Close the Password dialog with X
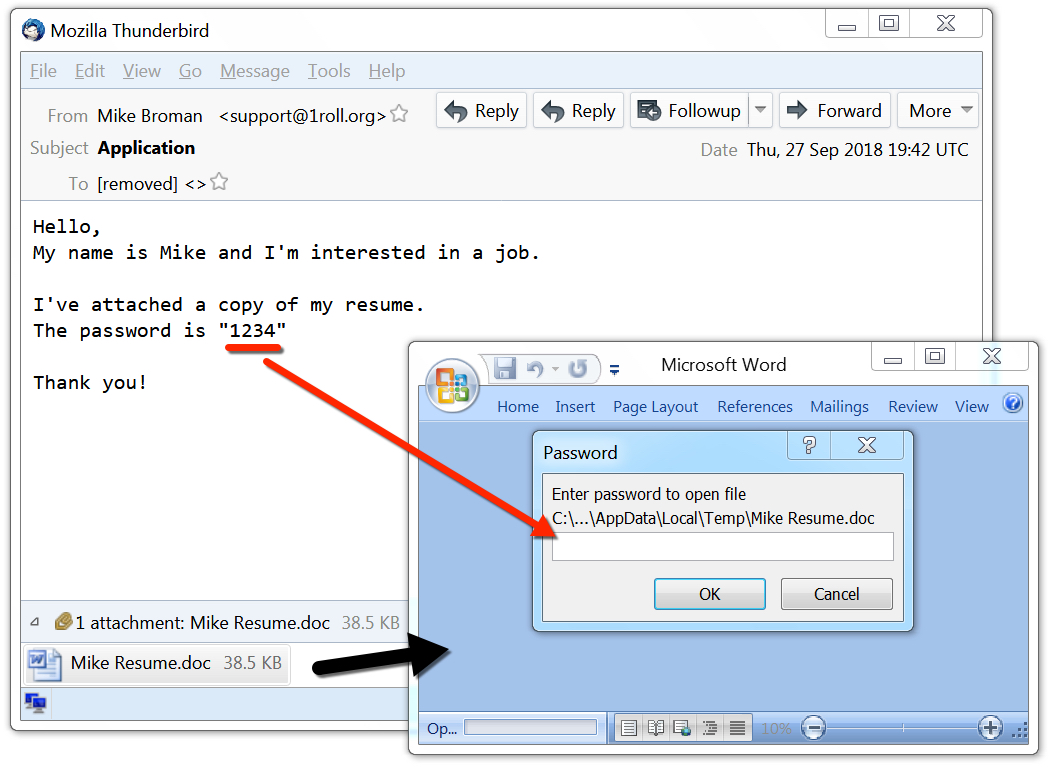 click(x=867, y=446)
